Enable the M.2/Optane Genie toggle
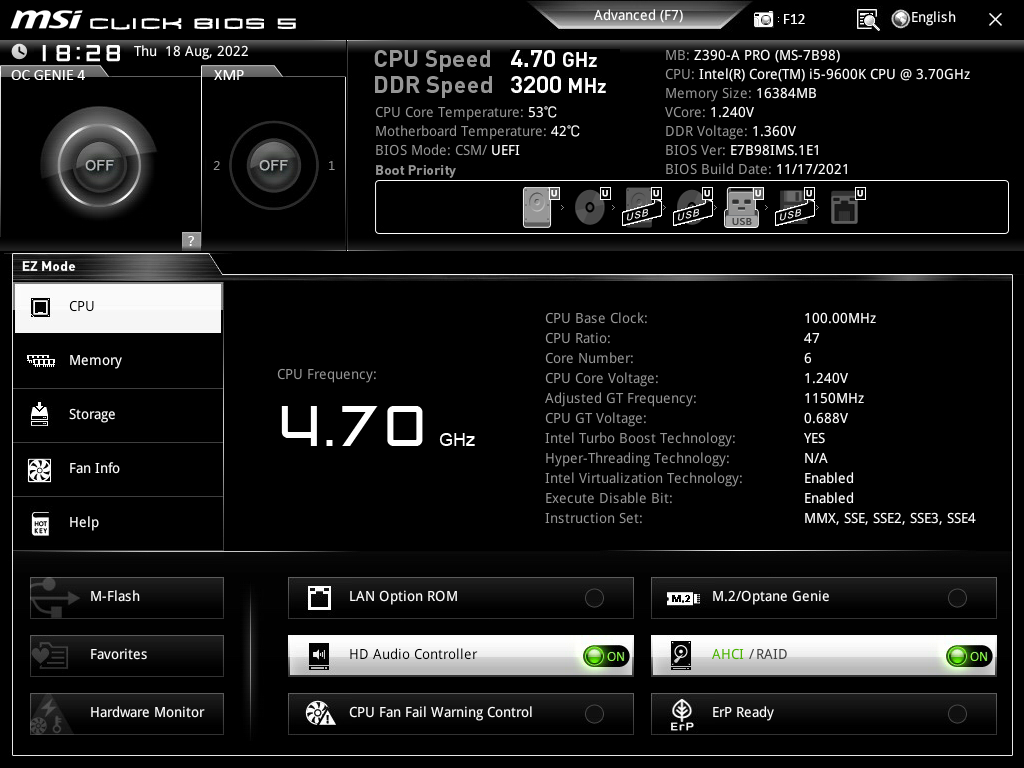The image size is (1024, 768). (x=957, y=598)
